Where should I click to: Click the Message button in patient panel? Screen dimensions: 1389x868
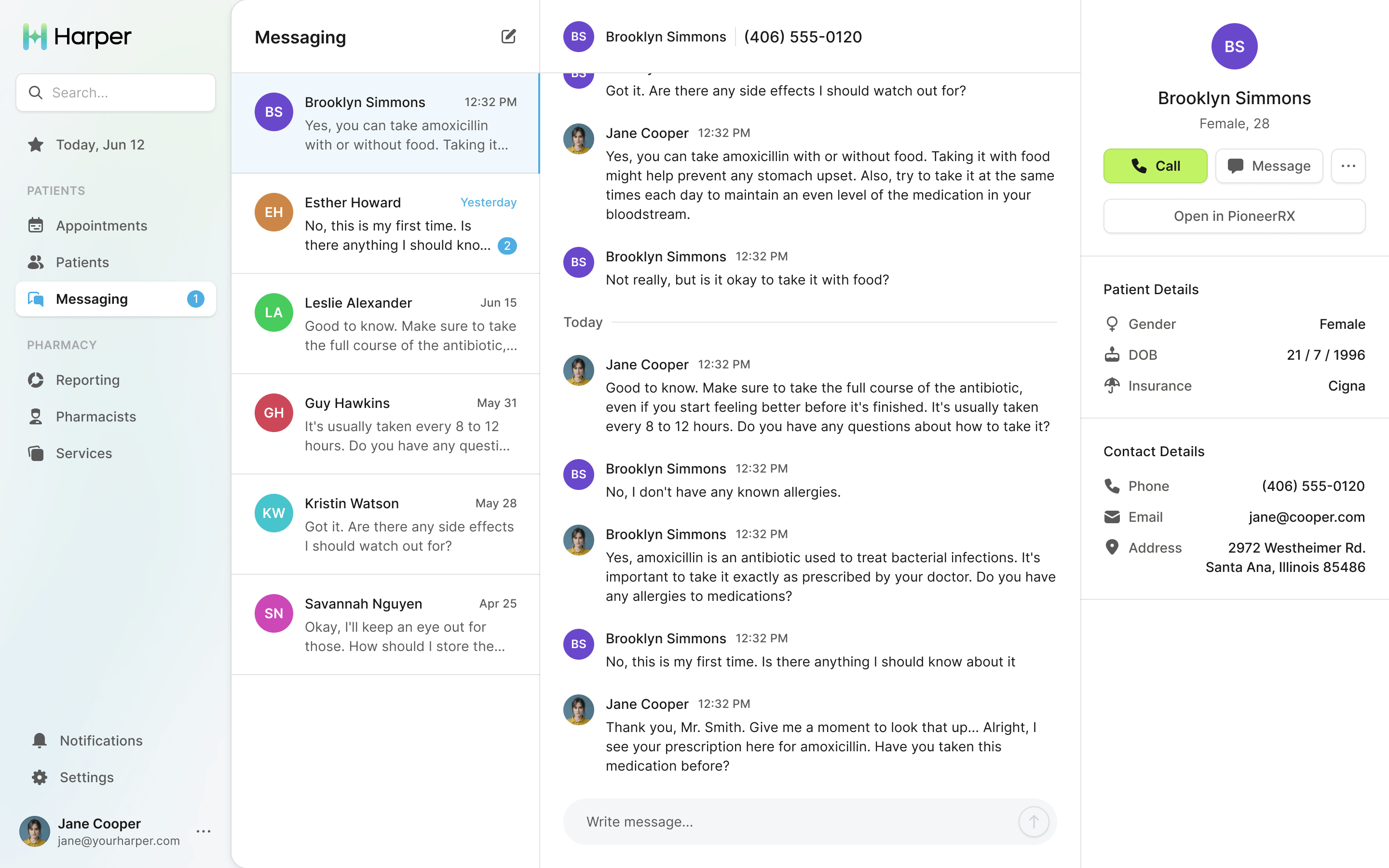coord(1268,166)
